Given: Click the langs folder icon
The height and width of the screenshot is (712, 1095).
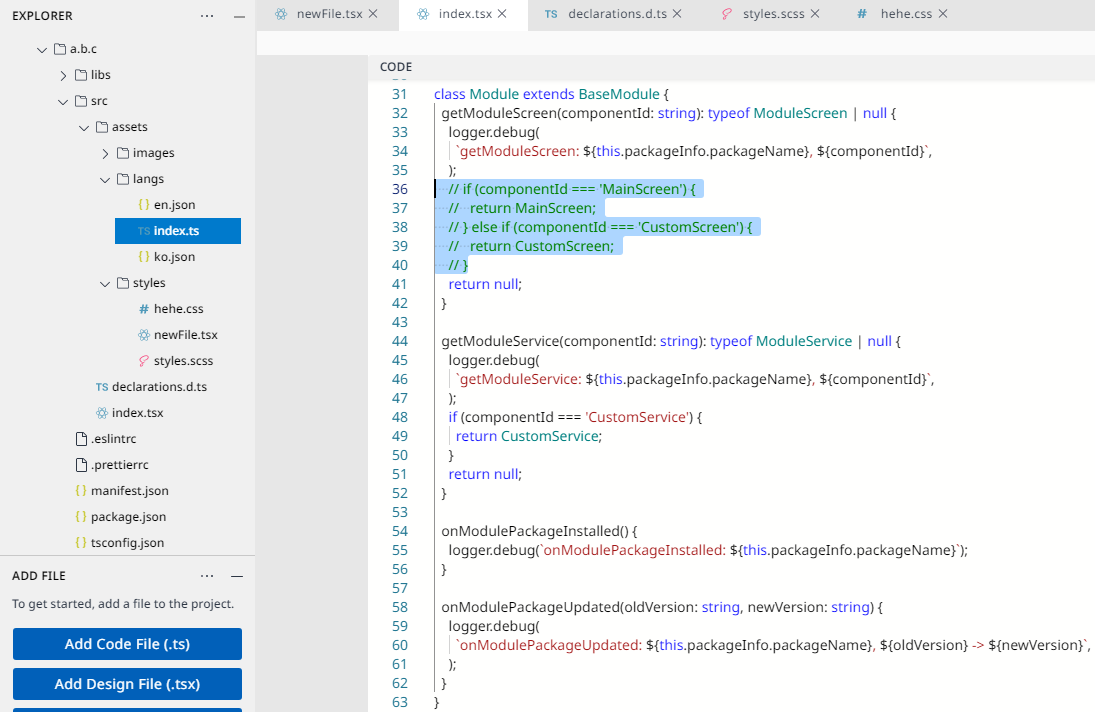Looking at the screenshot, I should [x=123, y=179].
